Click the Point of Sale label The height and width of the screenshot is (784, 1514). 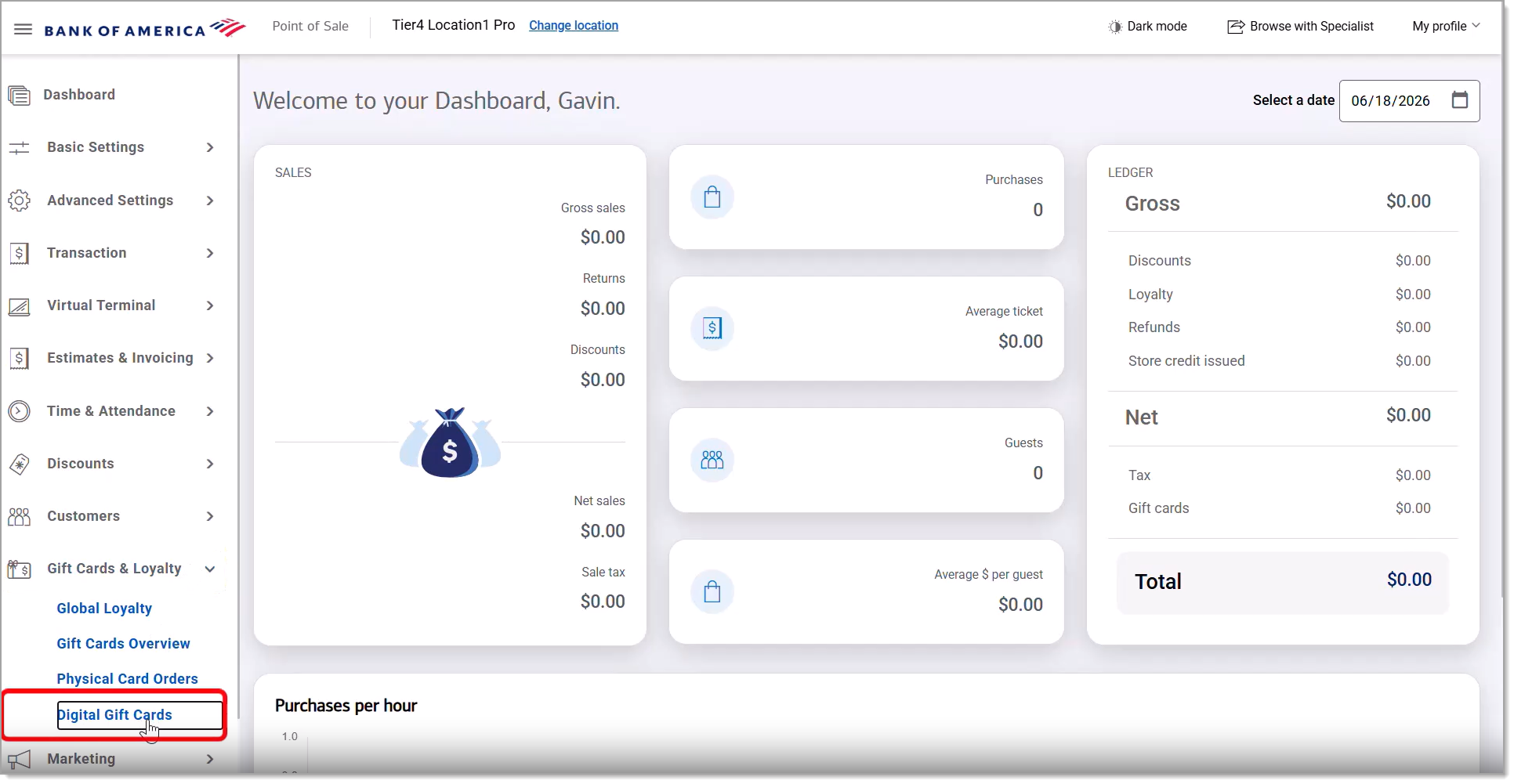[x=310, y=26]
